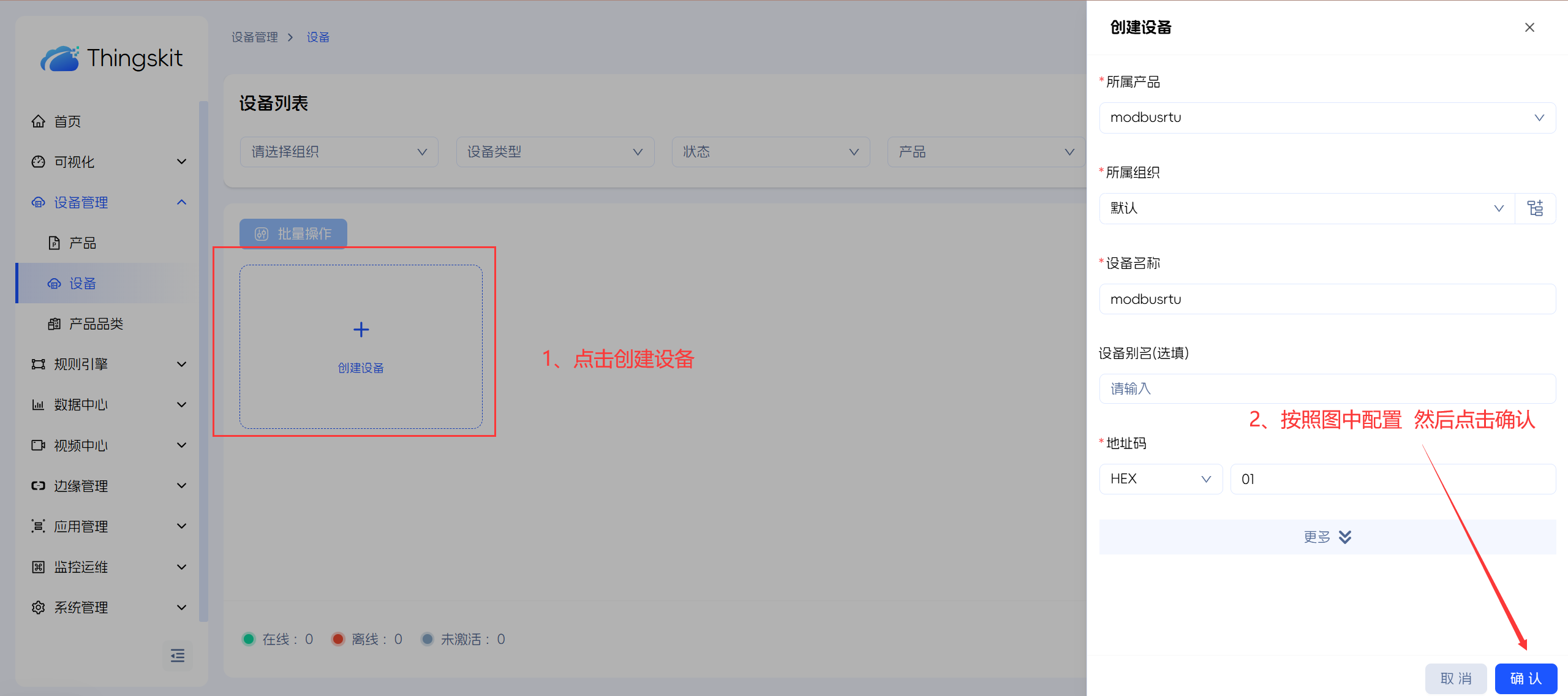Close the 创建设备 drawer

[x=1529, y=28]
